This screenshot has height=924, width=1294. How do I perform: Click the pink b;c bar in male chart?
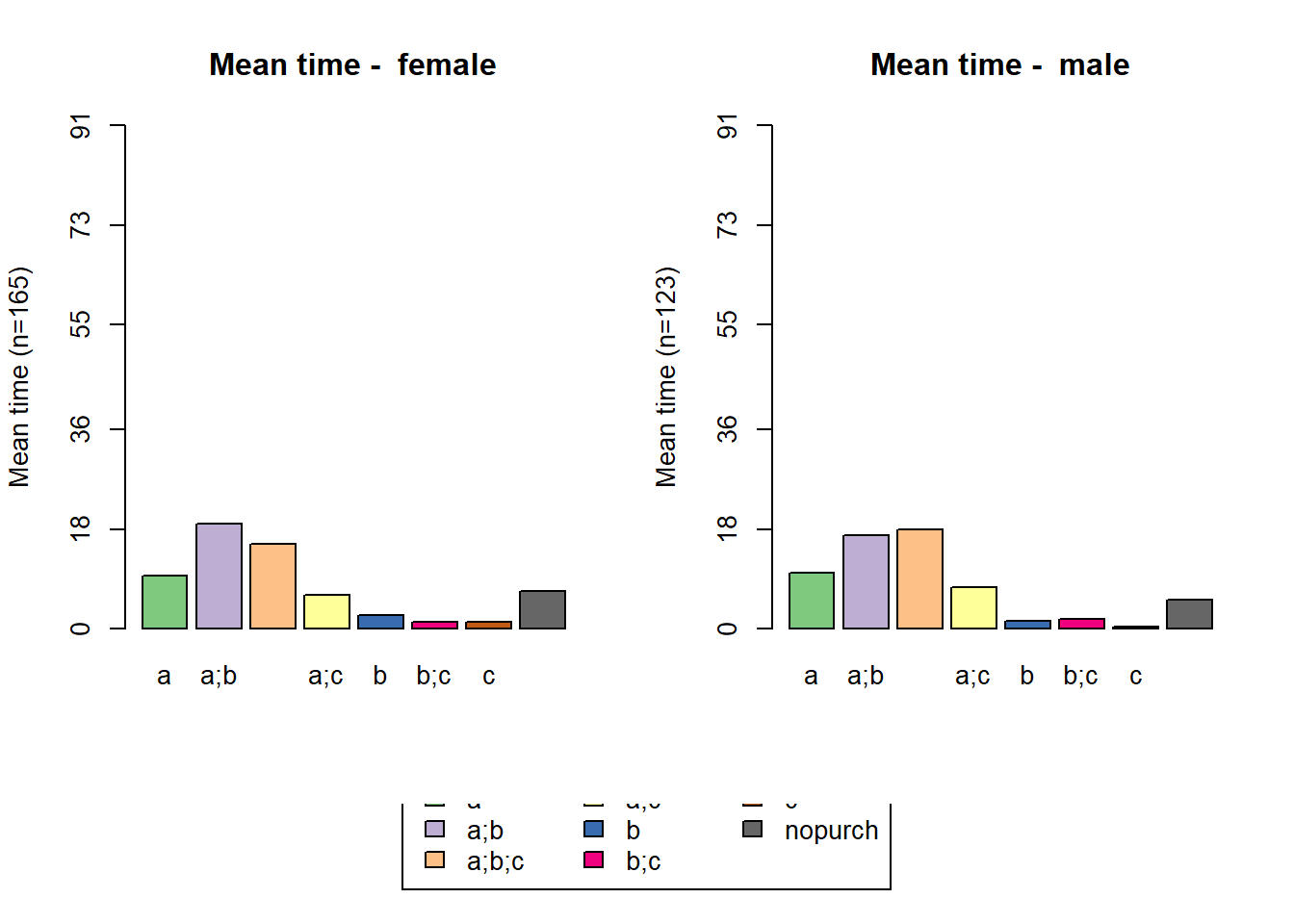1081,624
